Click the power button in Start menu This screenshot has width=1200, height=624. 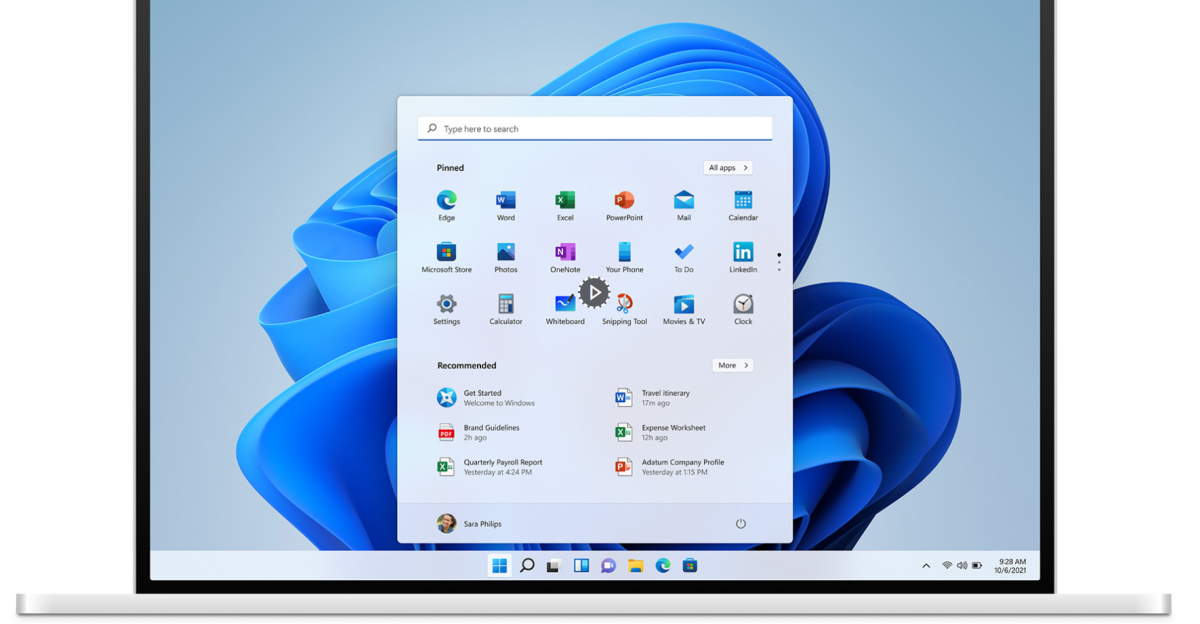point(741,523)
